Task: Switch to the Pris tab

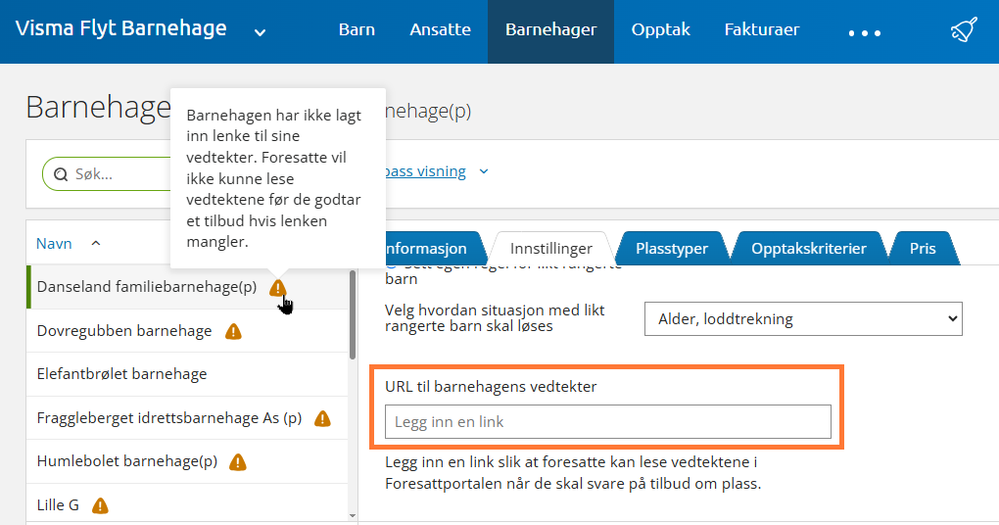Action: point(923,248)
